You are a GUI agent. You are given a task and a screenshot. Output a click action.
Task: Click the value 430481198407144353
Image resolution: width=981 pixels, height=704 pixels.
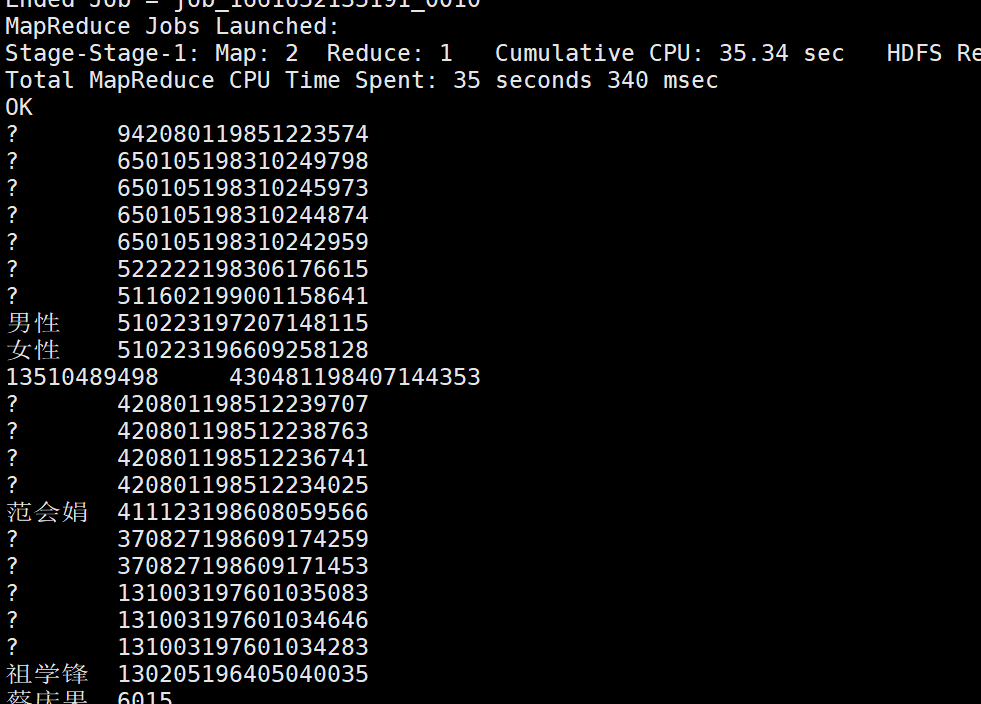click(x=355, y=377)
